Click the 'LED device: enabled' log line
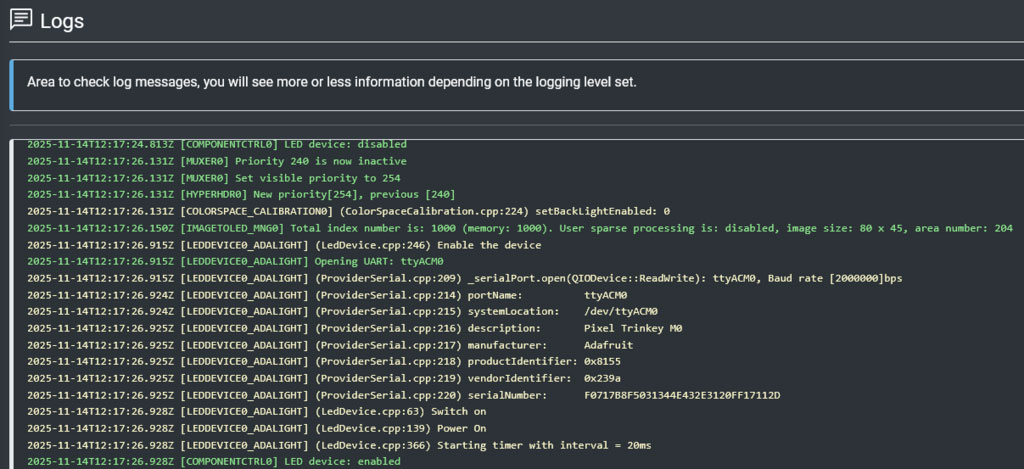 [214, 462]
